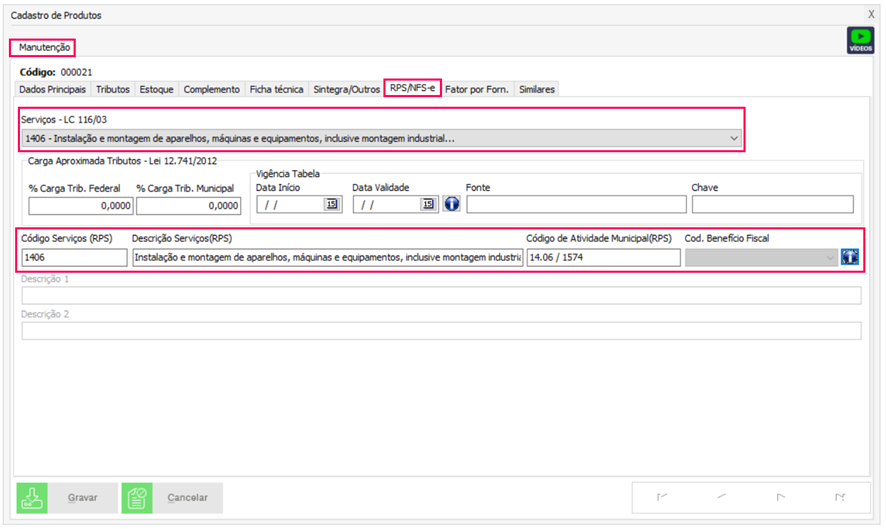Go to previous record navigation arrow

(x=721, y=497)
